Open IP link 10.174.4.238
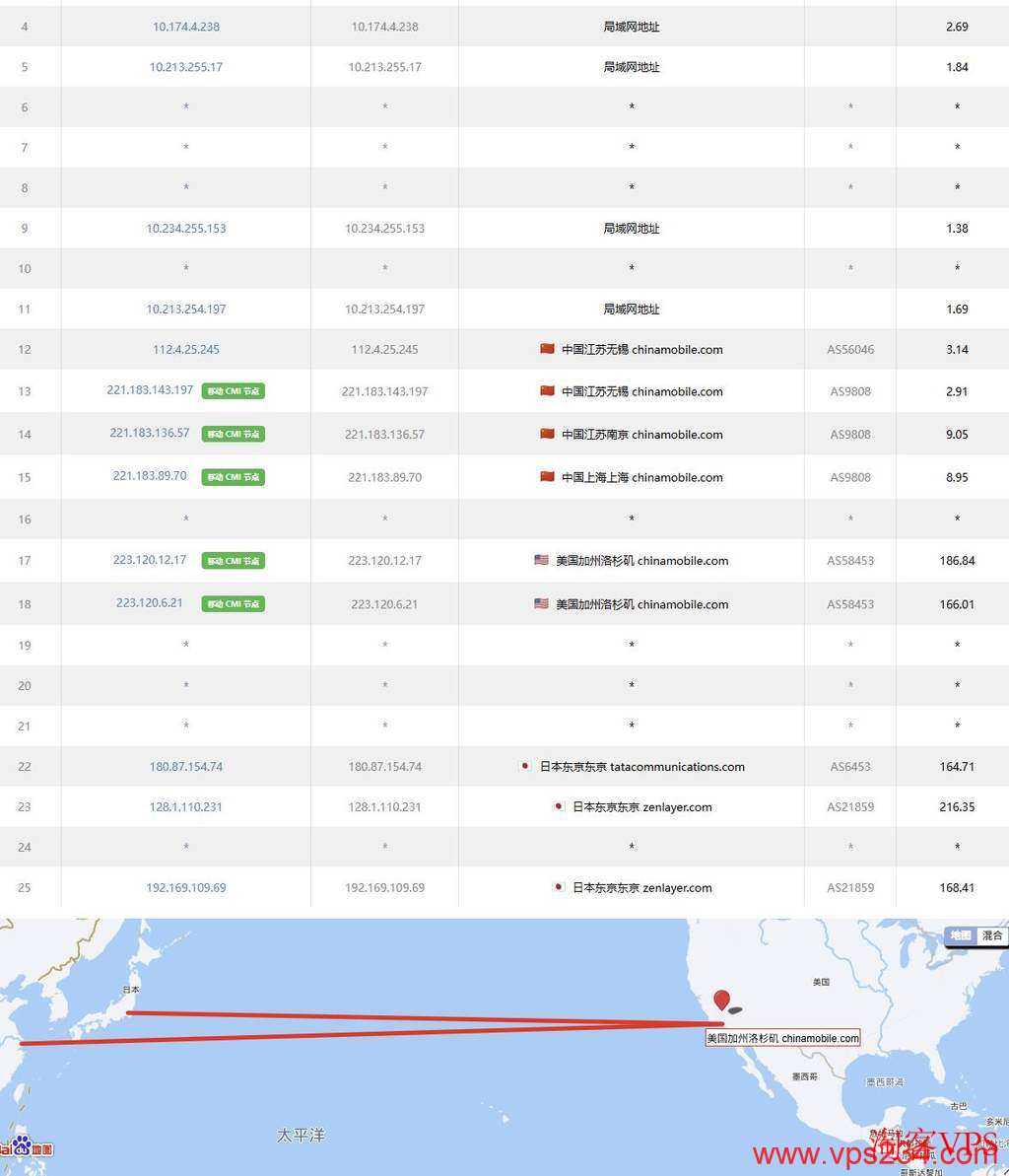Image resolution: width=1009 pixels, height=1176 pixels. 186,27
